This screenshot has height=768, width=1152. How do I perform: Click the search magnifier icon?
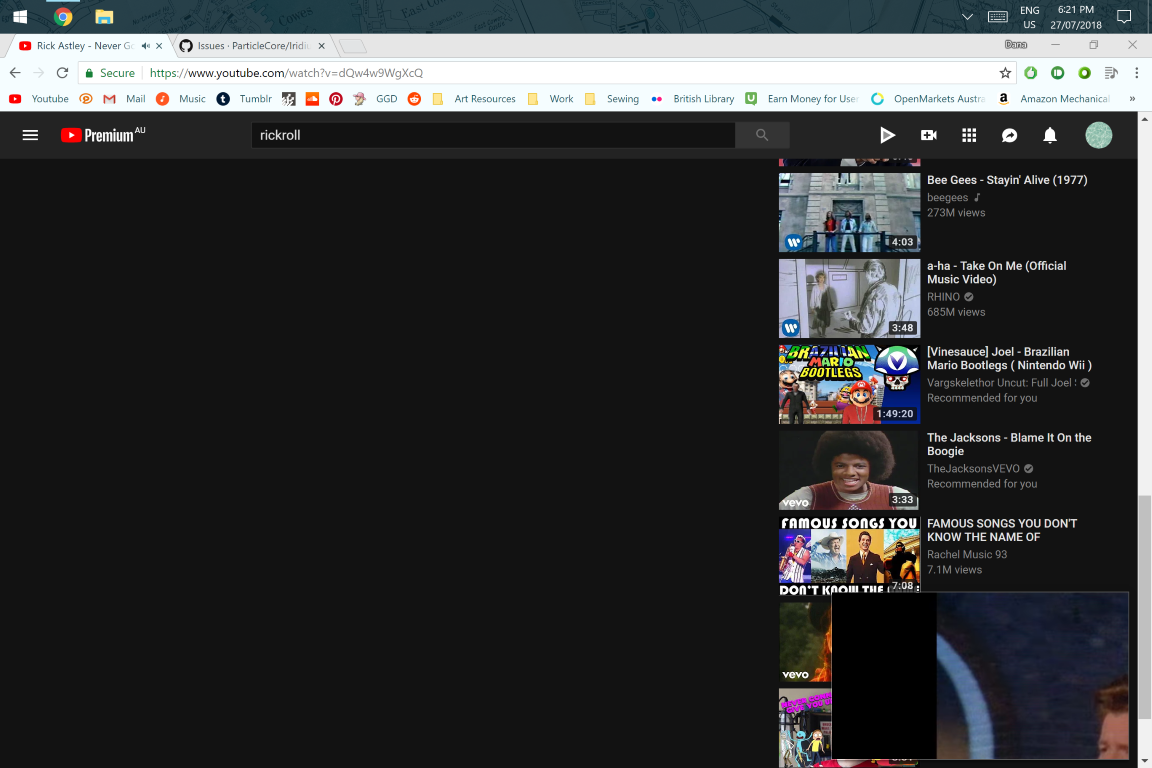(762, 134)
